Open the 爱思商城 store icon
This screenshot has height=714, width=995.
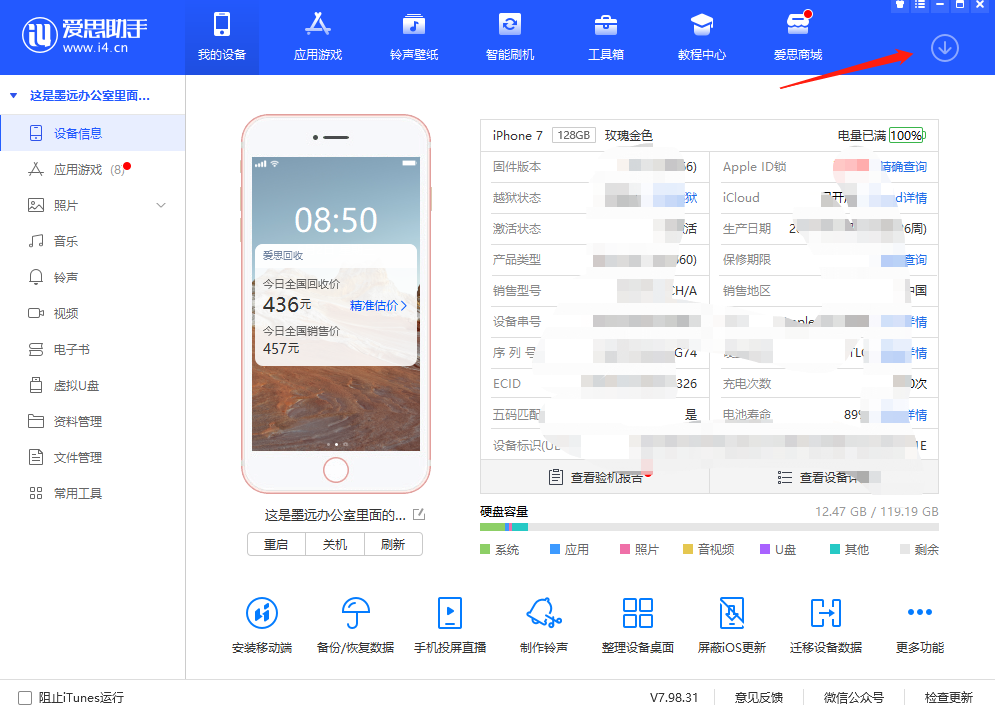(x=798, y=25)
